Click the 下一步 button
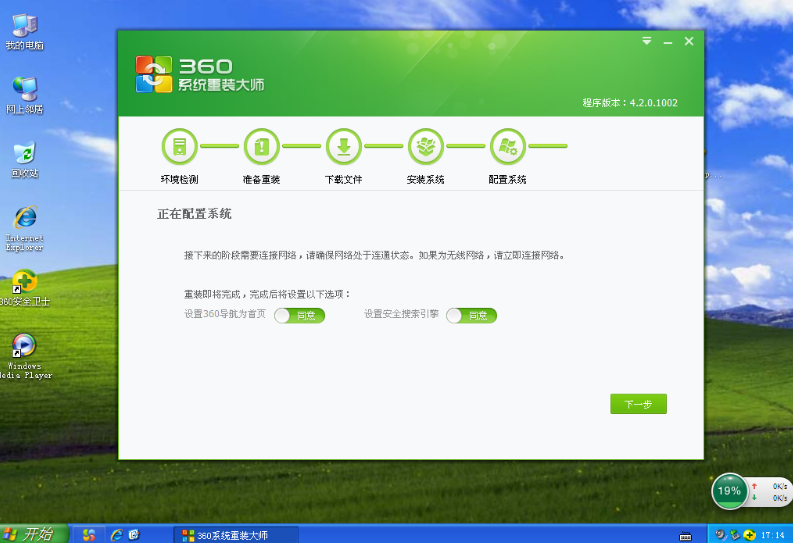This screenshot has width=793, height=543. (x=638, y=404)
